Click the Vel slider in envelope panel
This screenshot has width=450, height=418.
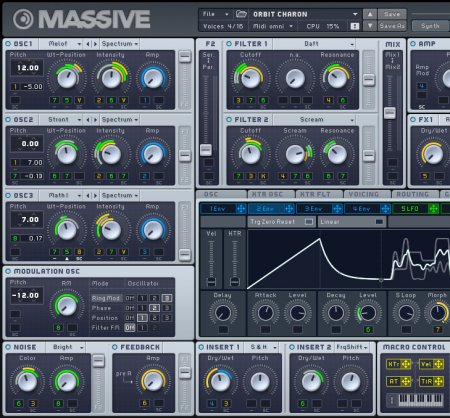211,282
